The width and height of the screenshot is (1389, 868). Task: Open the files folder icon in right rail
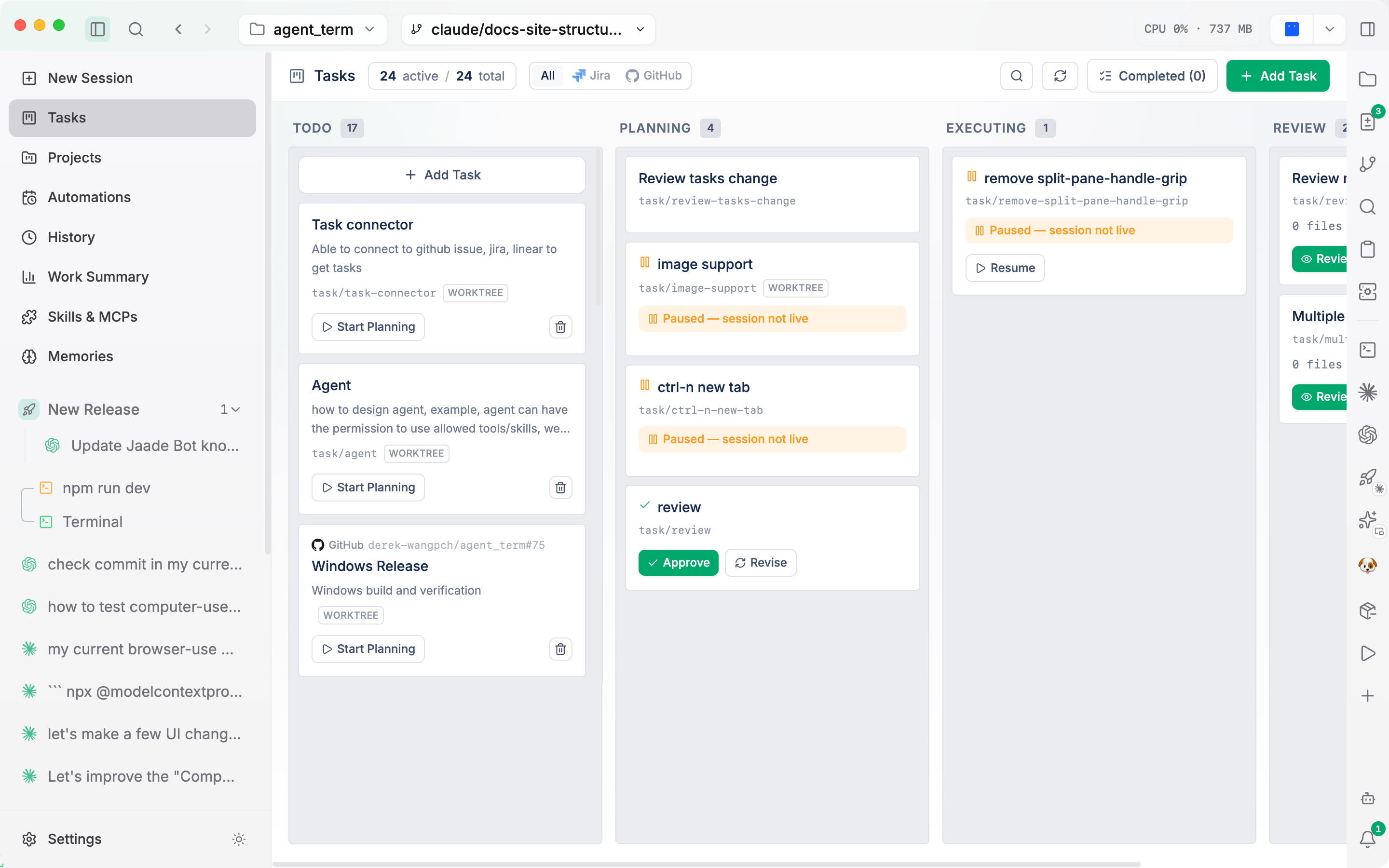tap(1368, 79)
